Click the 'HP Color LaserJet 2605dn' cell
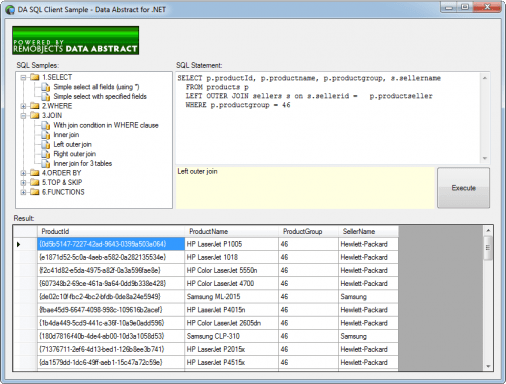The height and width of the screenshot is (384, 506). tap(231, 323)
